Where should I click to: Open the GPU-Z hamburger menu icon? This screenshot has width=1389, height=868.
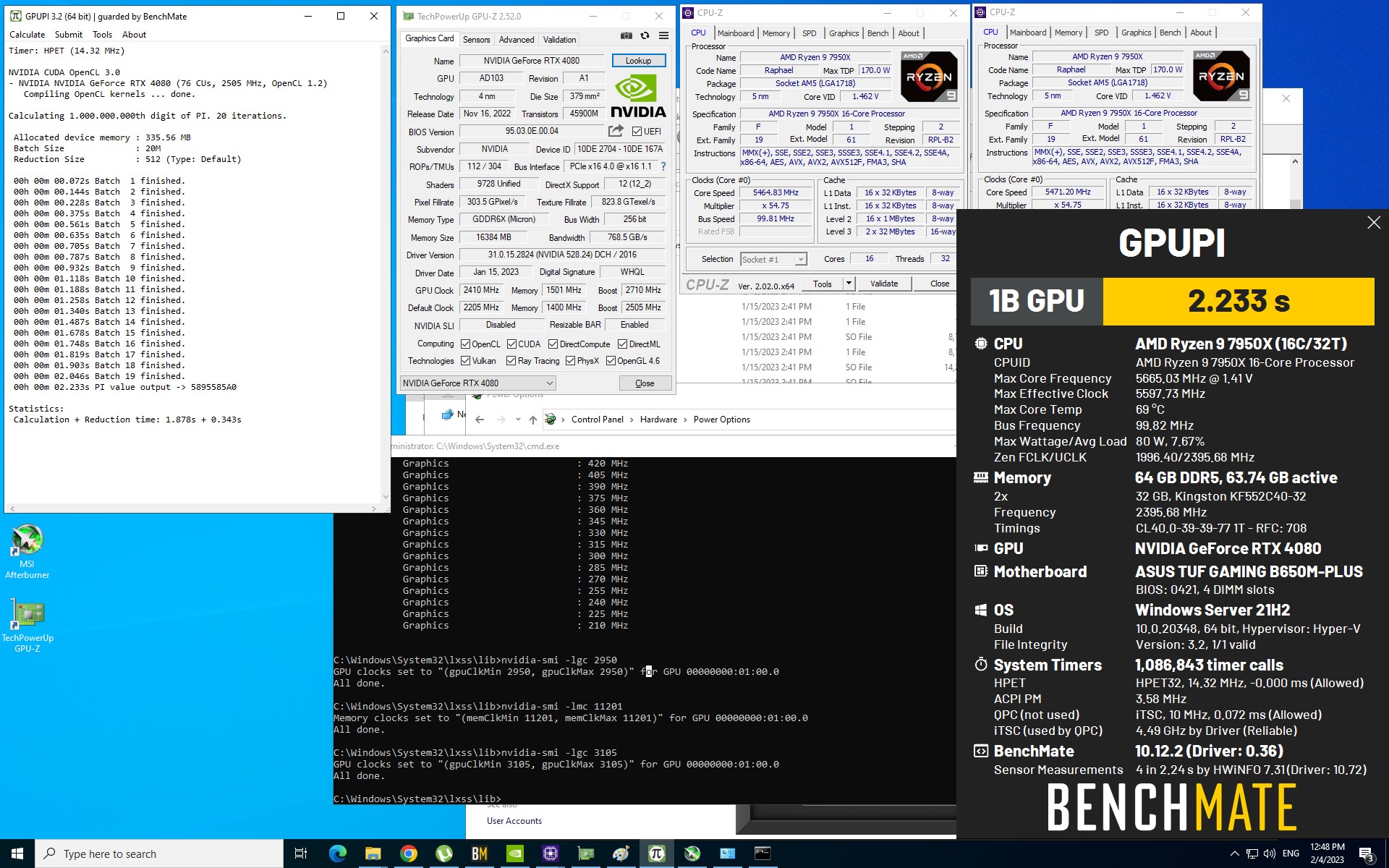point(663,35)
